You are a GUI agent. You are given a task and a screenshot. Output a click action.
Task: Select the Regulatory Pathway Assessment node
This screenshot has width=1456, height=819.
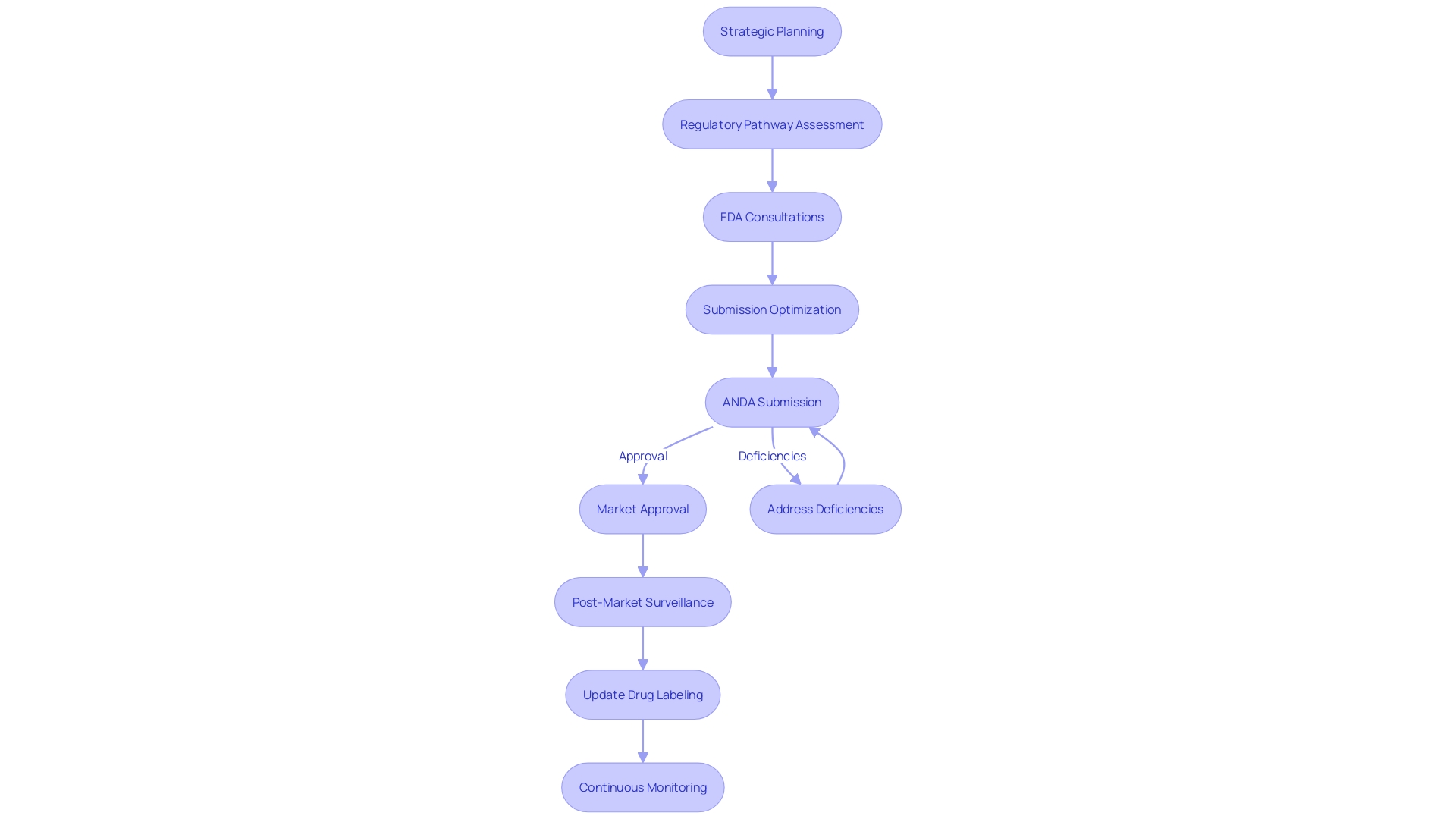(x=772, y=124)
